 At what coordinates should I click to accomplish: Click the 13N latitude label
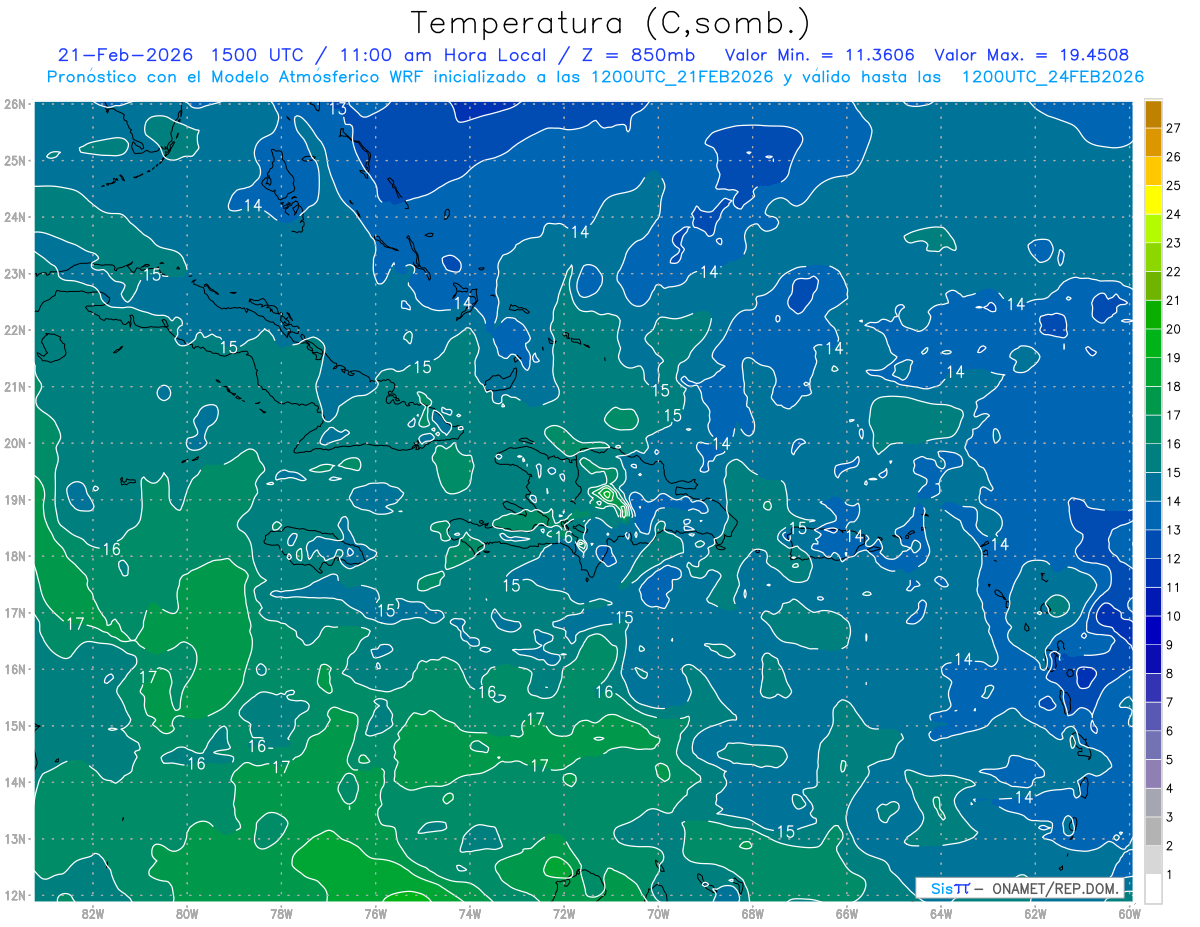[14, 838]
